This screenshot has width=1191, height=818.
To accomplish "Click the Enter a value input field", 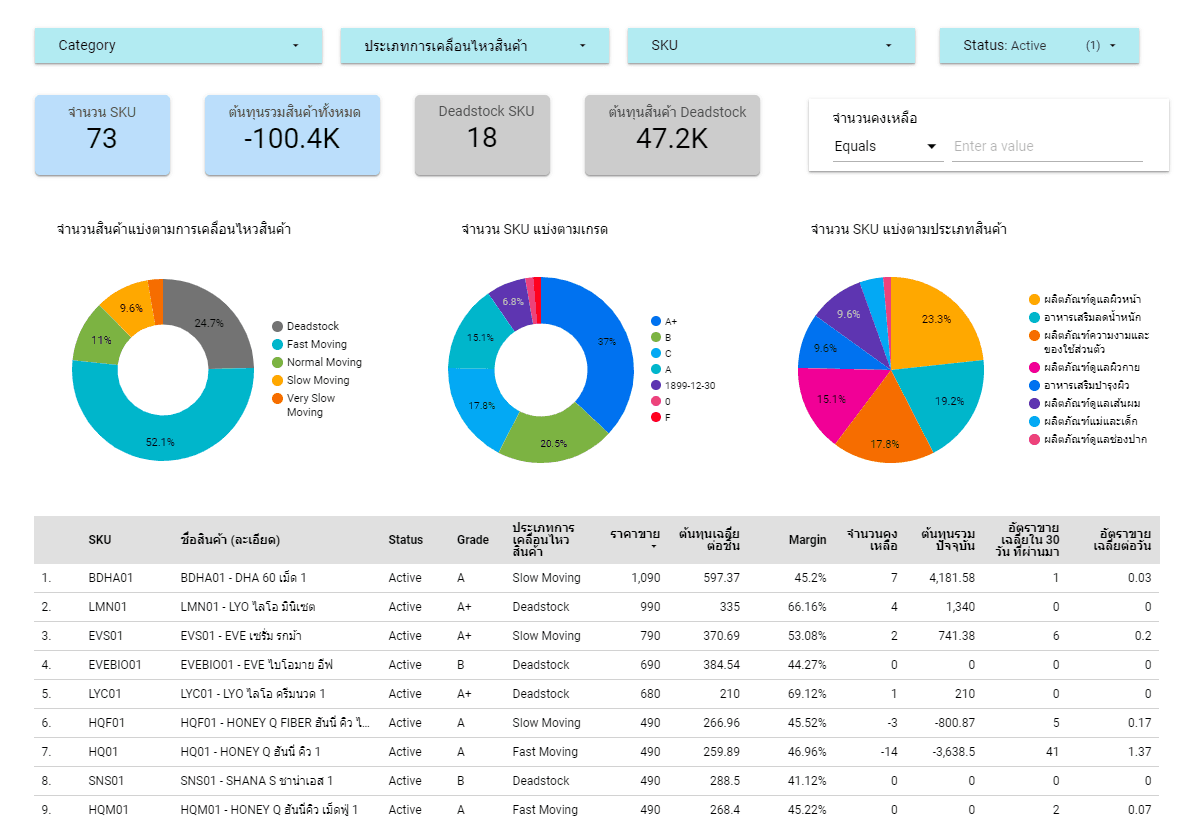I will [x=1045, y=146].
